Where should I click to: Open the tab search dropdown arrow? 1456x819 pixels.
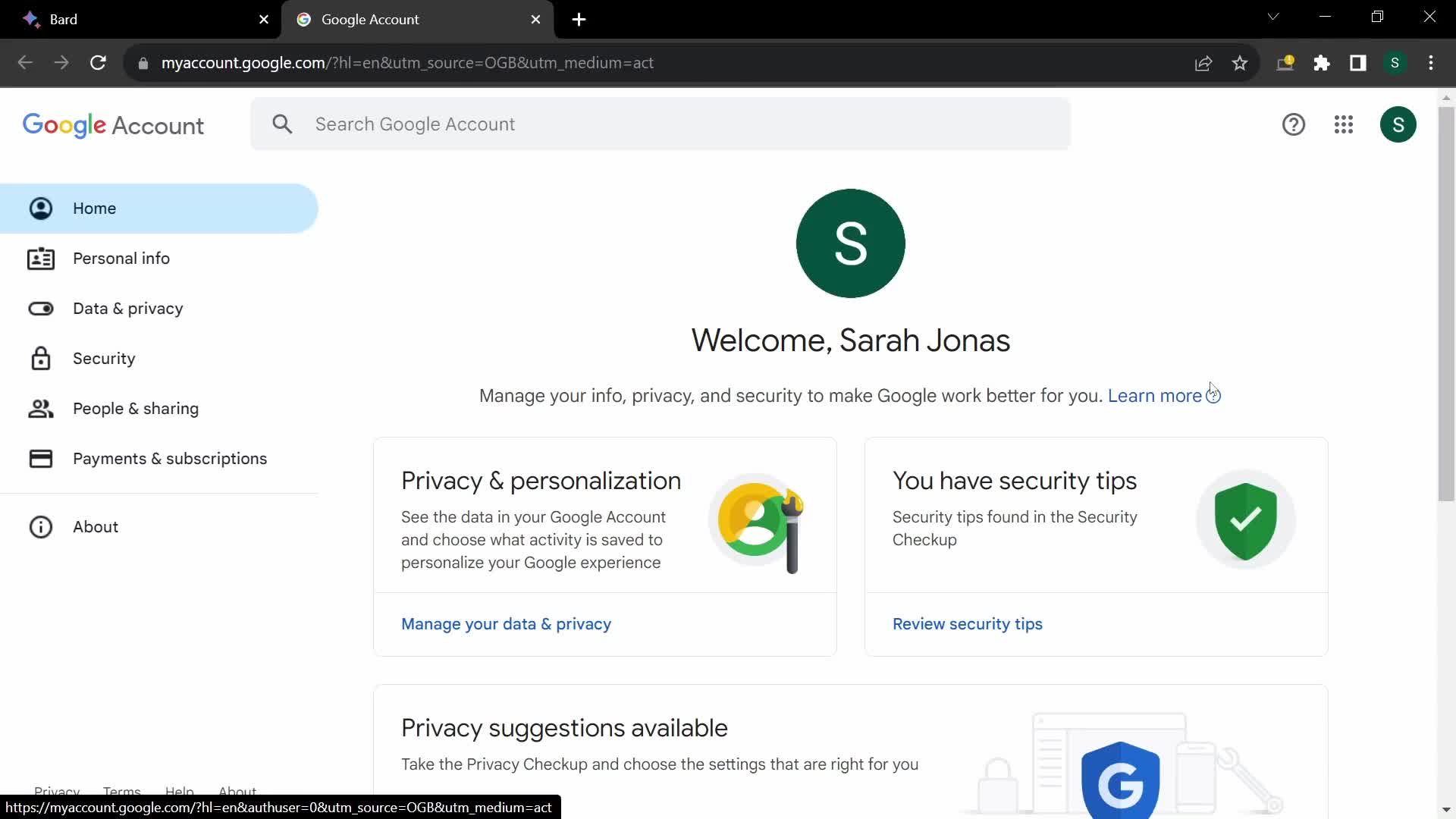pyautogui.click(x=1273, y=17)
